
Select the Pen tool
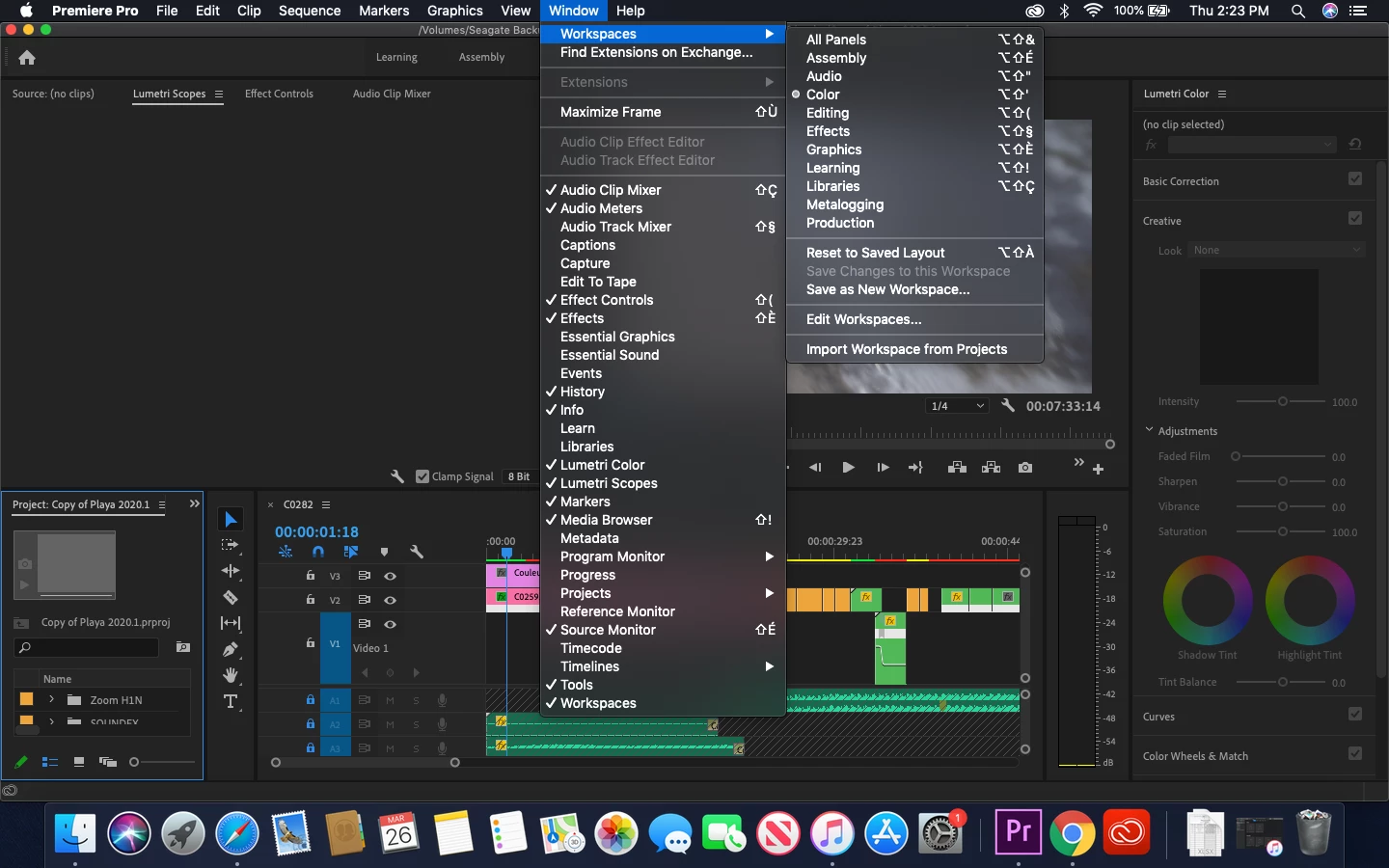231,649
